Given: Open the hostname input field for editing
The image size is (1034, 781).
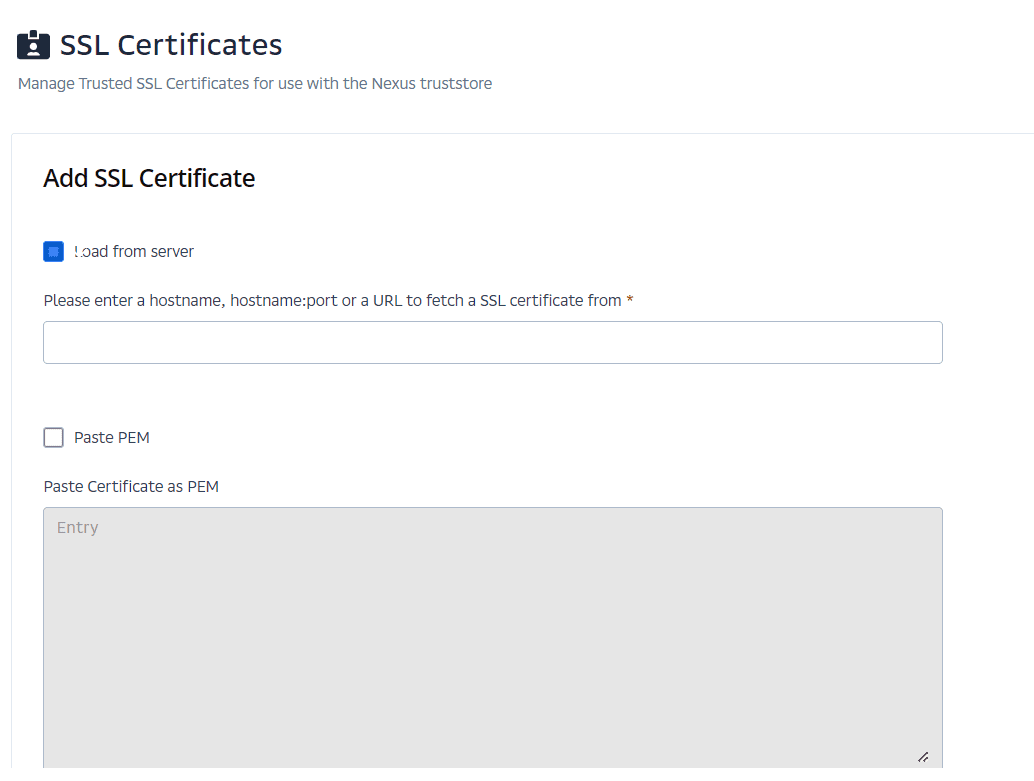Looking at the screenshot, I should [x=492, y=342].
